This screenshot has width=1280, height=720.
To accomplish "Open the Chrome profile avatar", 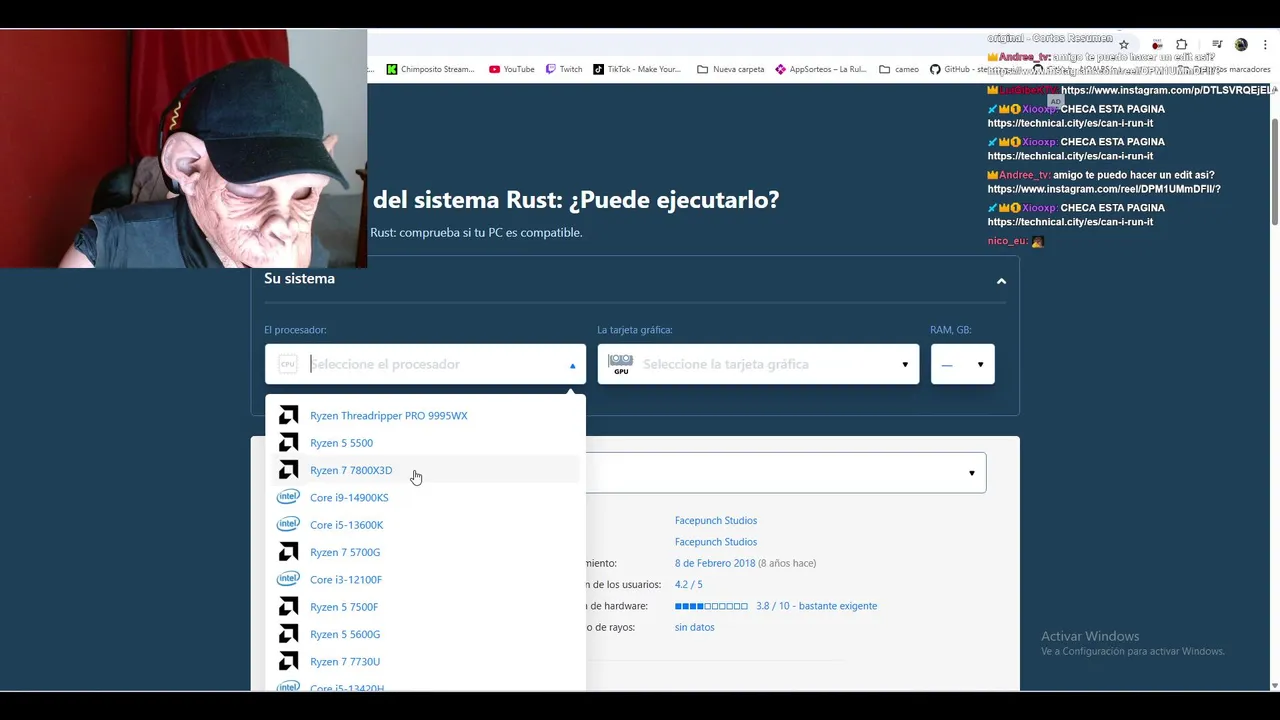I will (x=1241, y=45).
